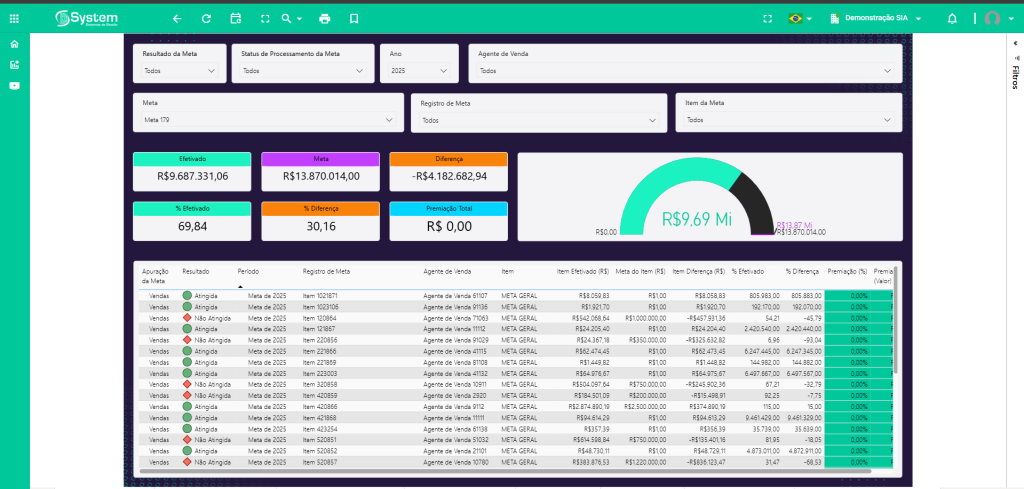Expand the Filtros side panel
The width and height of the screenshot is (1024, 489).
[x=1014, y=72]
